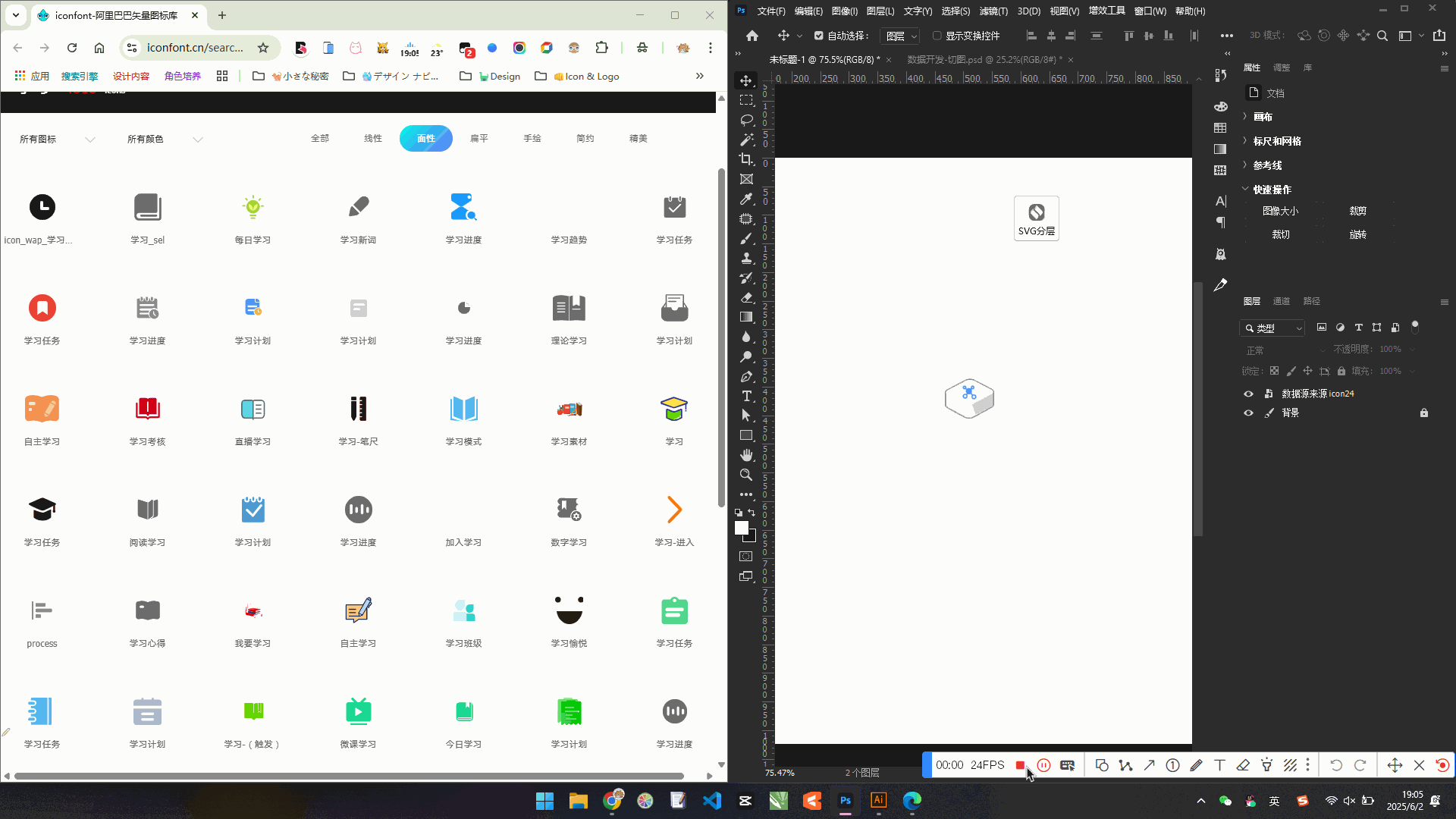Toggle lock transparent pixels in Layers panel
1456x819 pixels.
click(x=1274, y=371)
